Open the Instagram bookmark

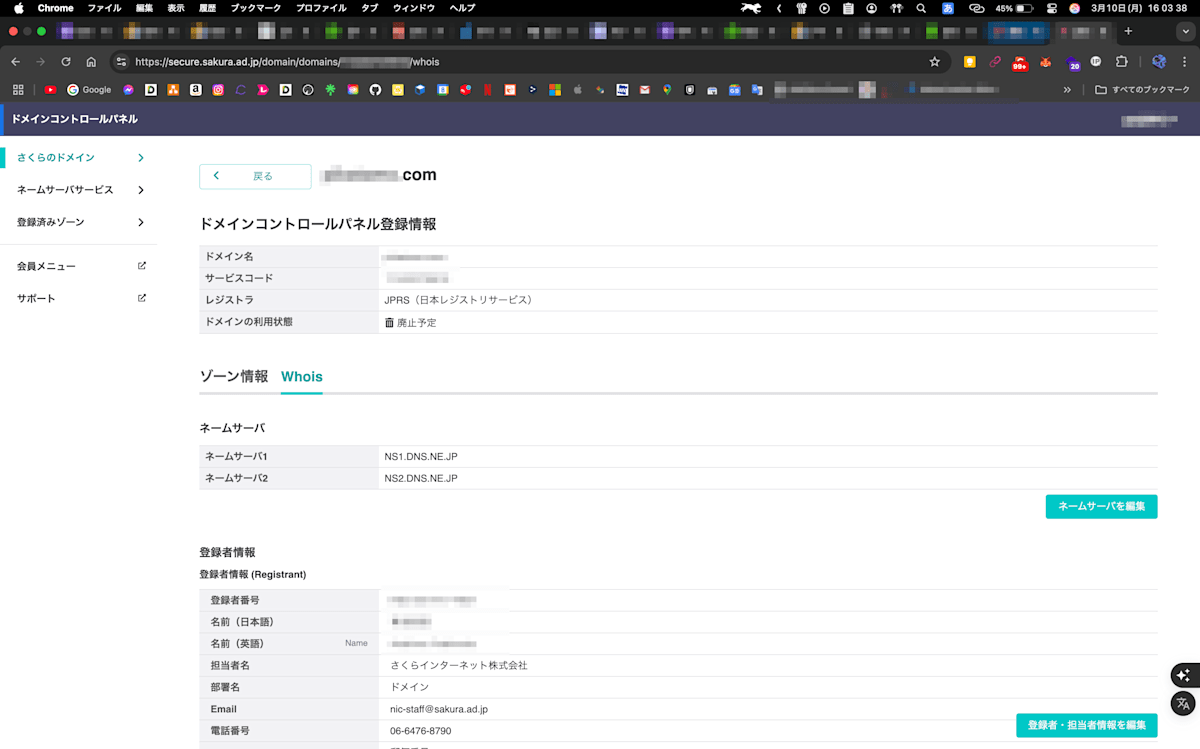tap(217, 89)
